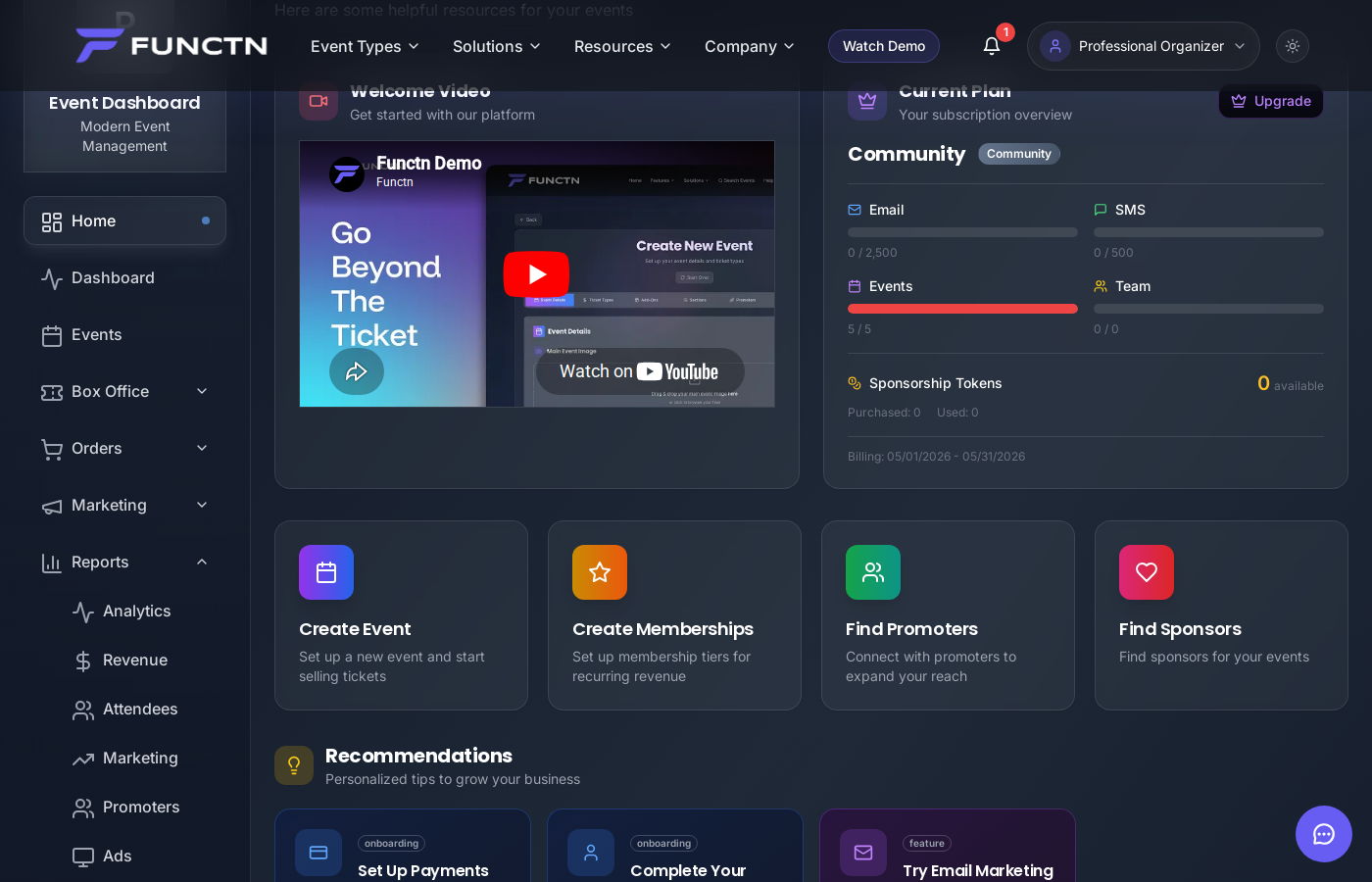Viewport: 1372px width, 882px height.
Task: Click the Functn channel avatar on video
Action: [347, 174]
